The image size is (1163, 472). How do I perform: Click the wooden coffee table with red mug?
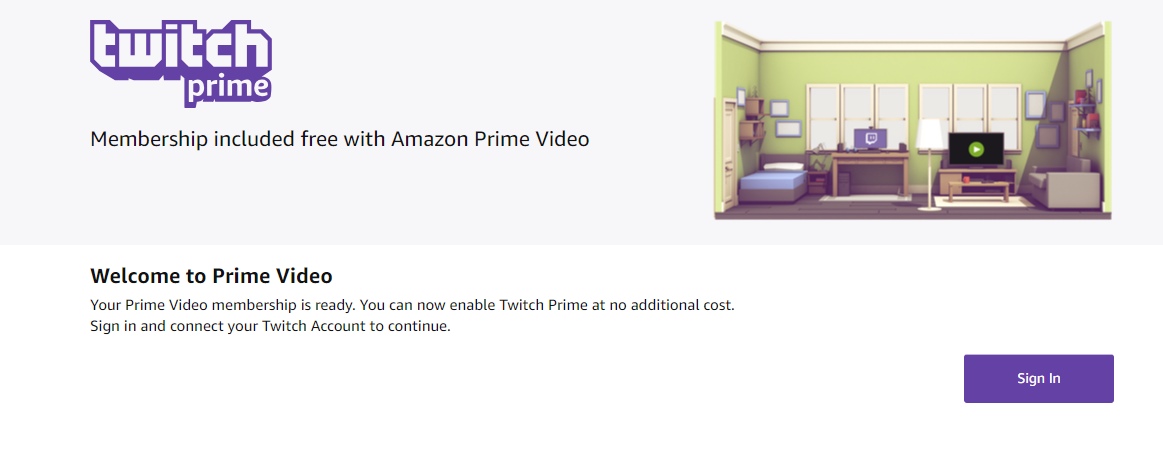click(x=978, y=189)
